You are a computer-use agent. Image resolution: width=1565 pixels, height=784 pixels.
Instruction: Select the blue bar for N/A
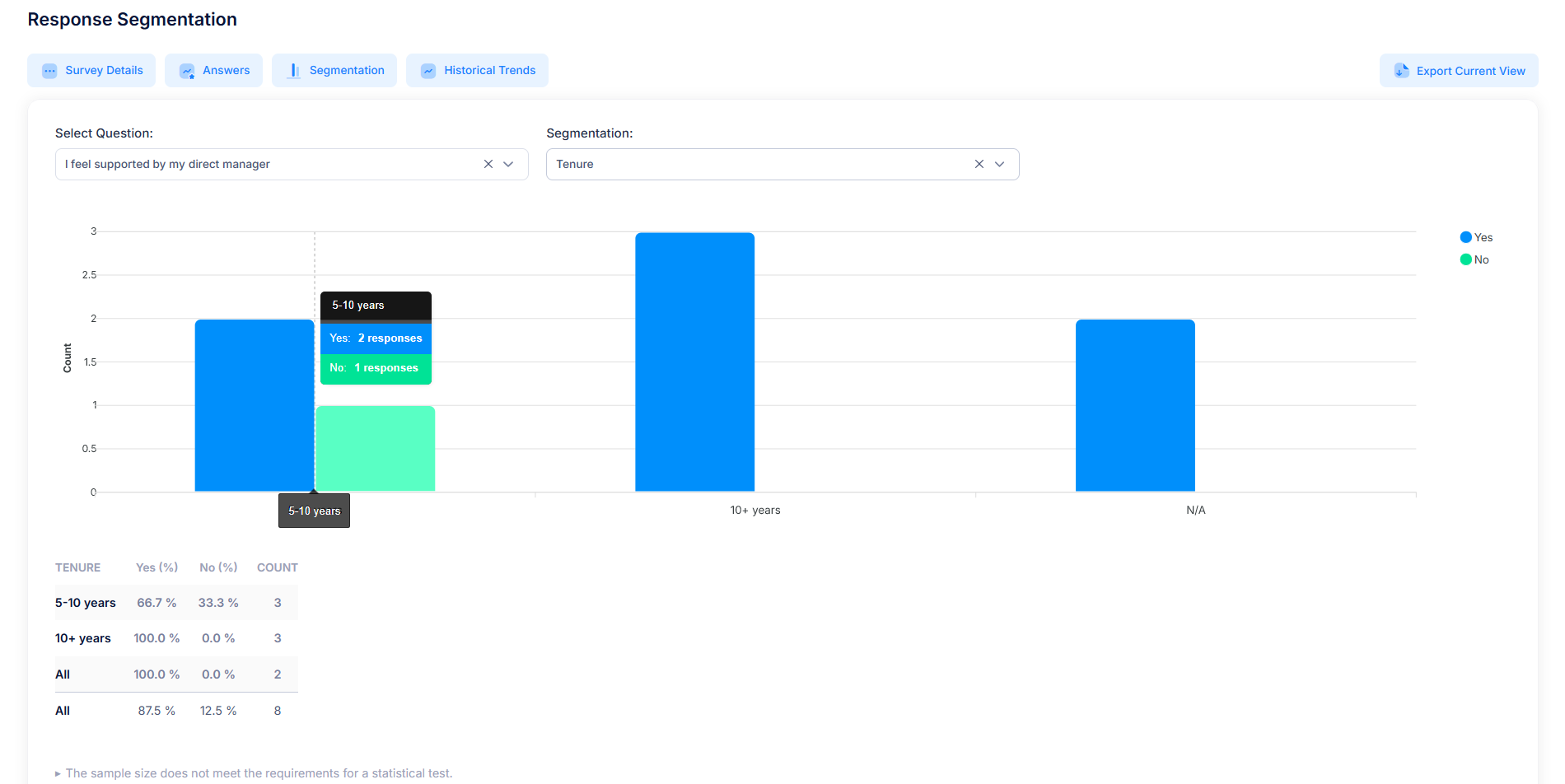1135,405
